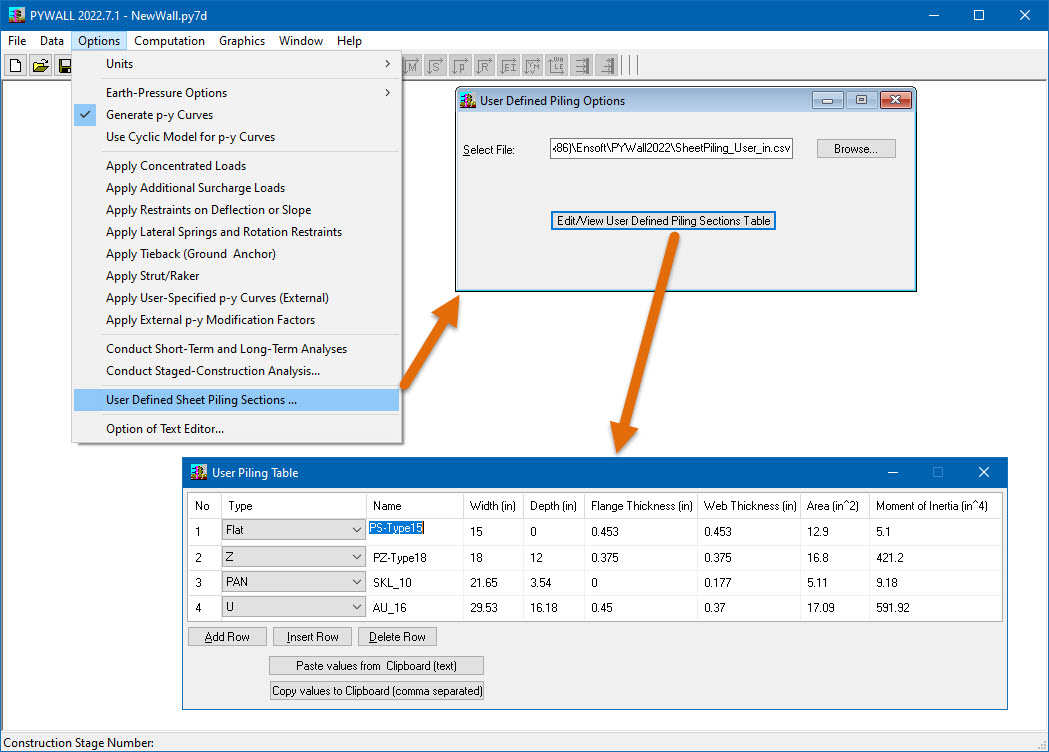The height and width of the screenshot is (752, 1049).
Task: Open the R diagram plot icon
Action: pyautogui.click(x=484, y=65)
